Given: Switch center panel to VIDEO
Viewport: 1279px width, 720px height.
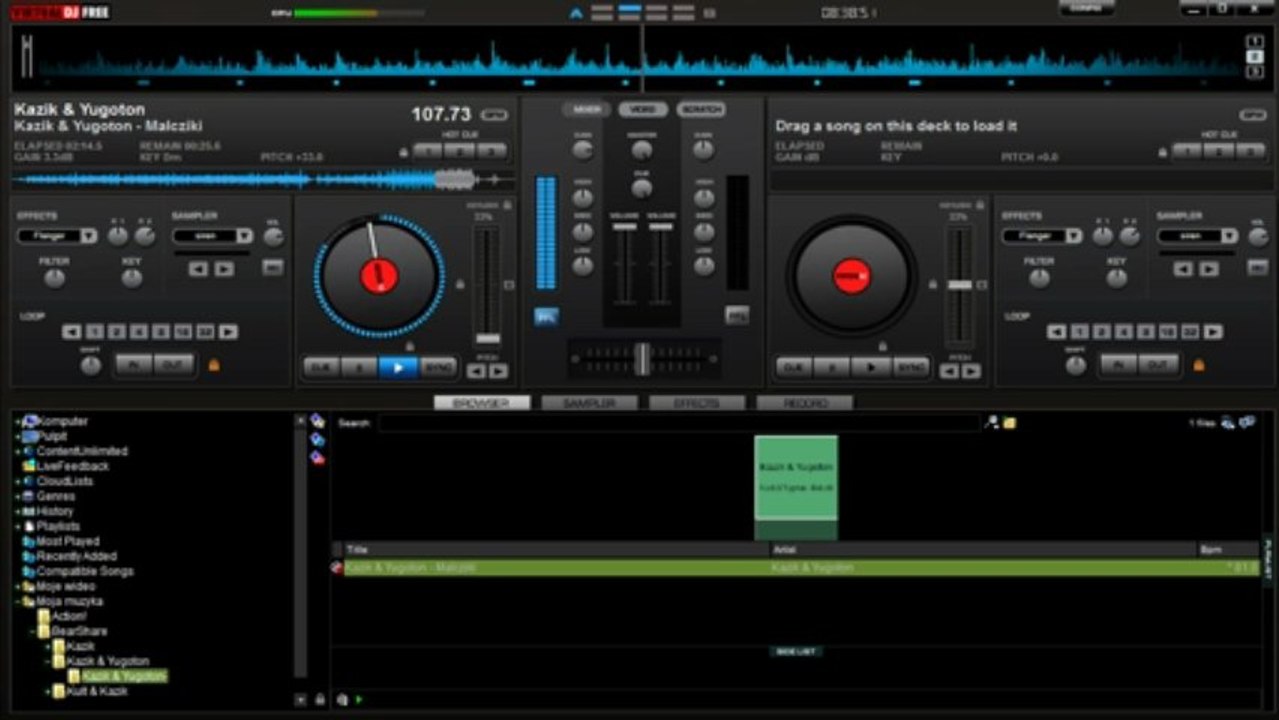Looking at the screenshot, I should coord(643,109).
